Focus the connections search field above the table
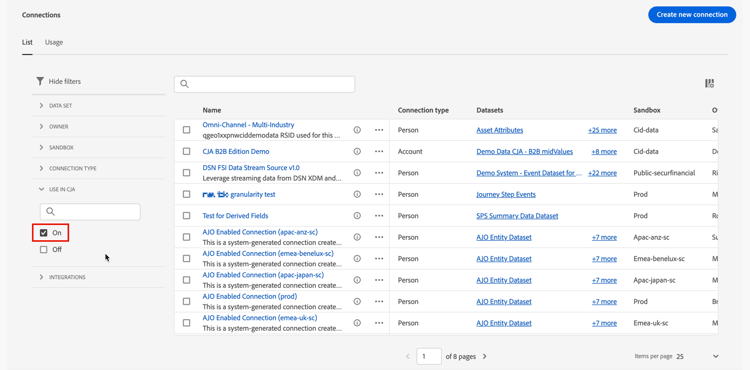 coord(265,84)
